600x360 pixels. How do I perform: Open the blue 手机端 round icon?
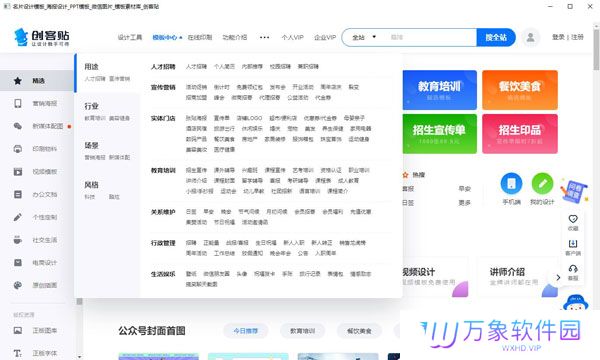click(511, 184)
